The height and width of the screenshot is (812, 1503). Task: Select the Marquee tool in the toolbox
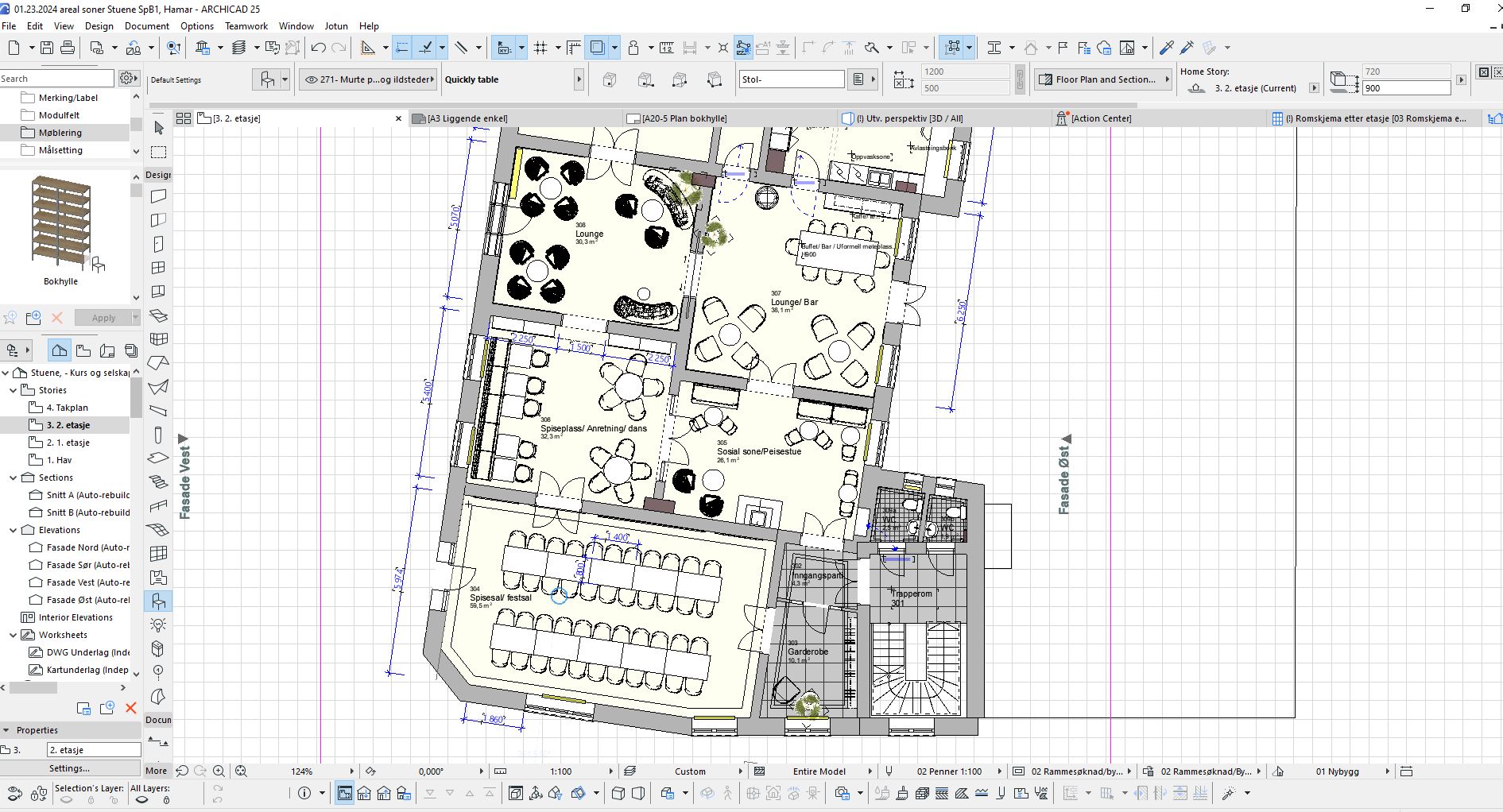(159, 152)
